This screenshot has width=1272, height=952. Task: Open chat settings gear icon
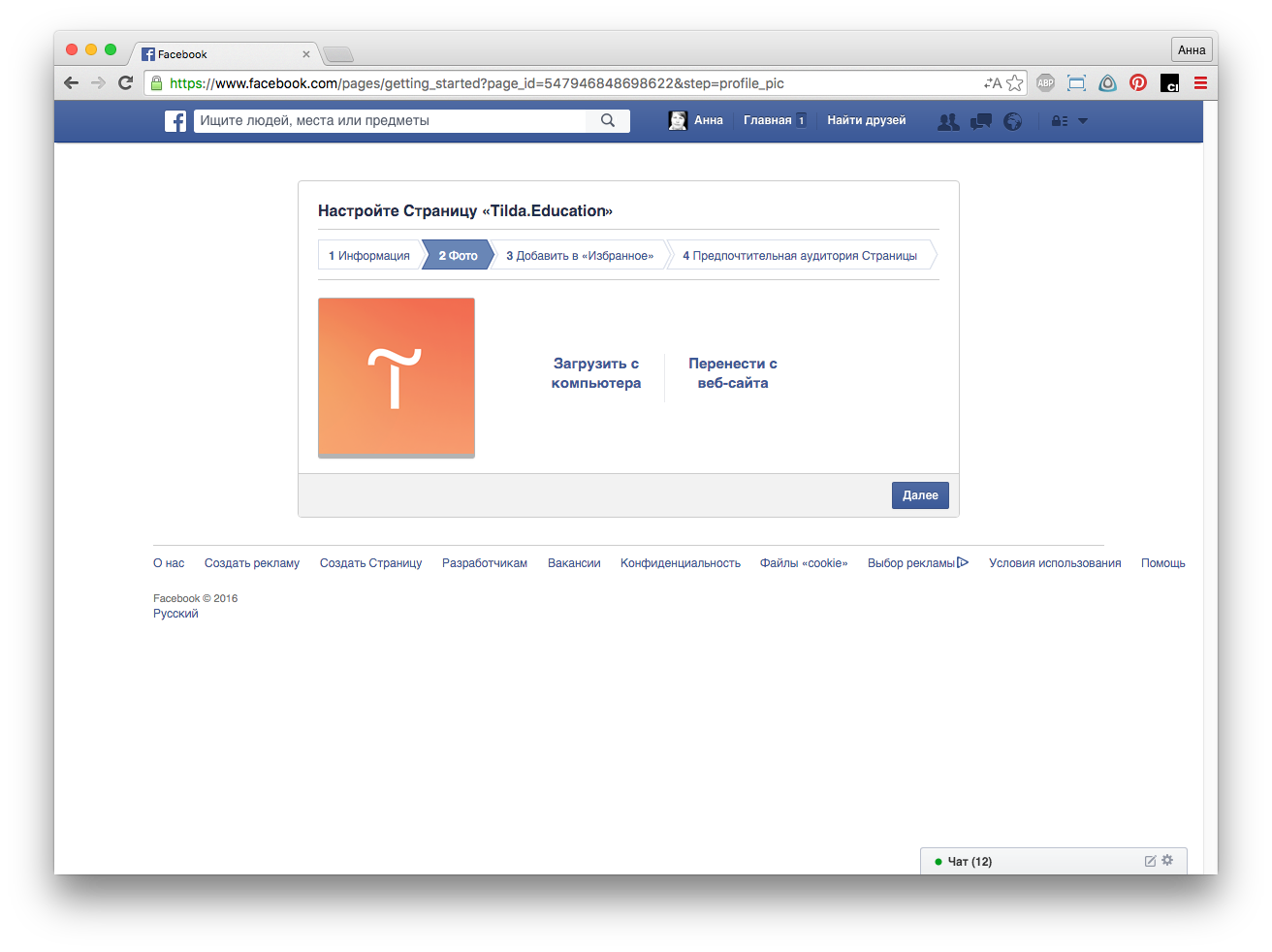pos(1167,860)
